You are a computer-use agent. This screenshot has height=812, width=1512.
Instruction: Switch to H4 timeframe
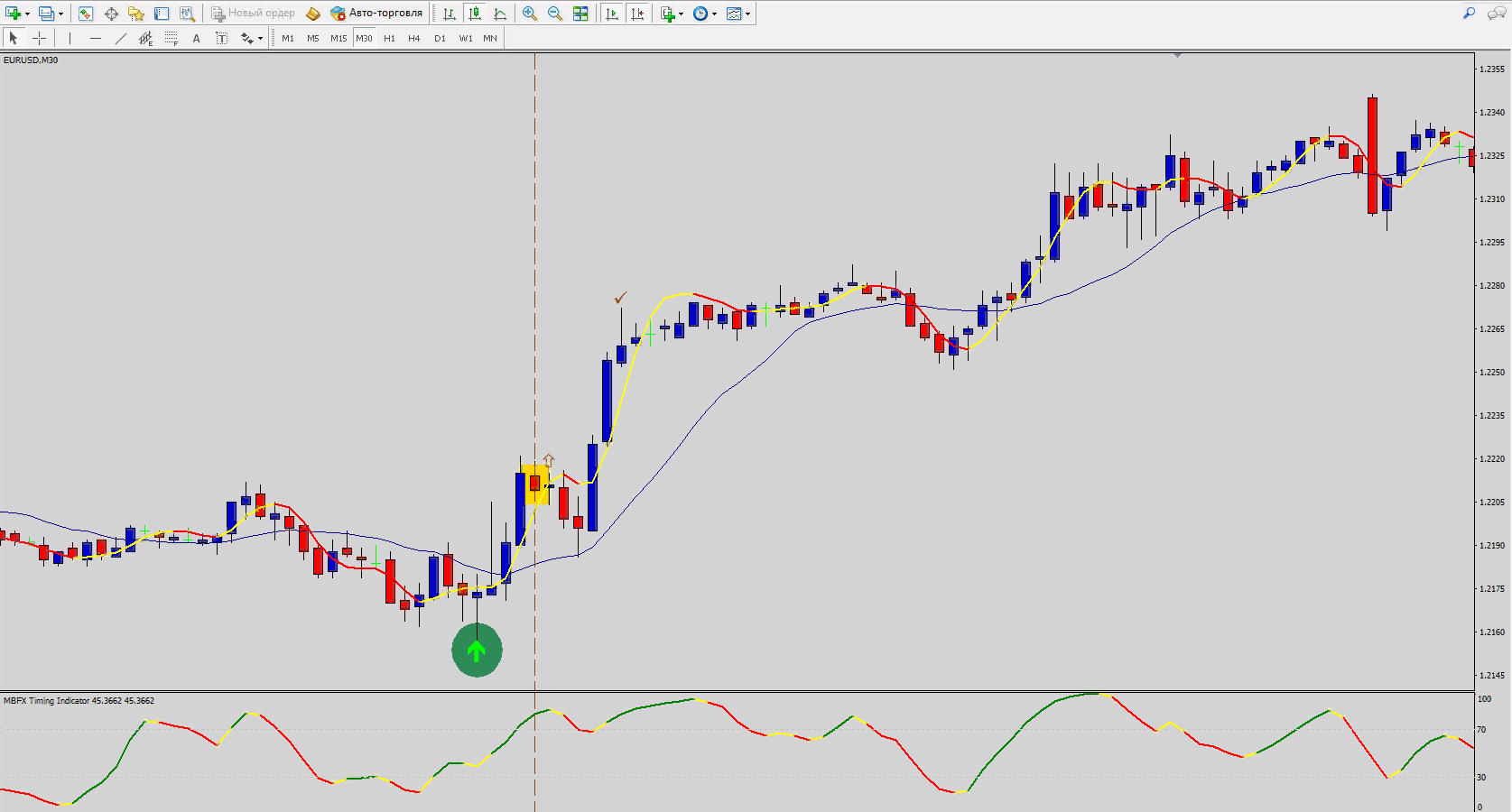click(x=414, y=38)
